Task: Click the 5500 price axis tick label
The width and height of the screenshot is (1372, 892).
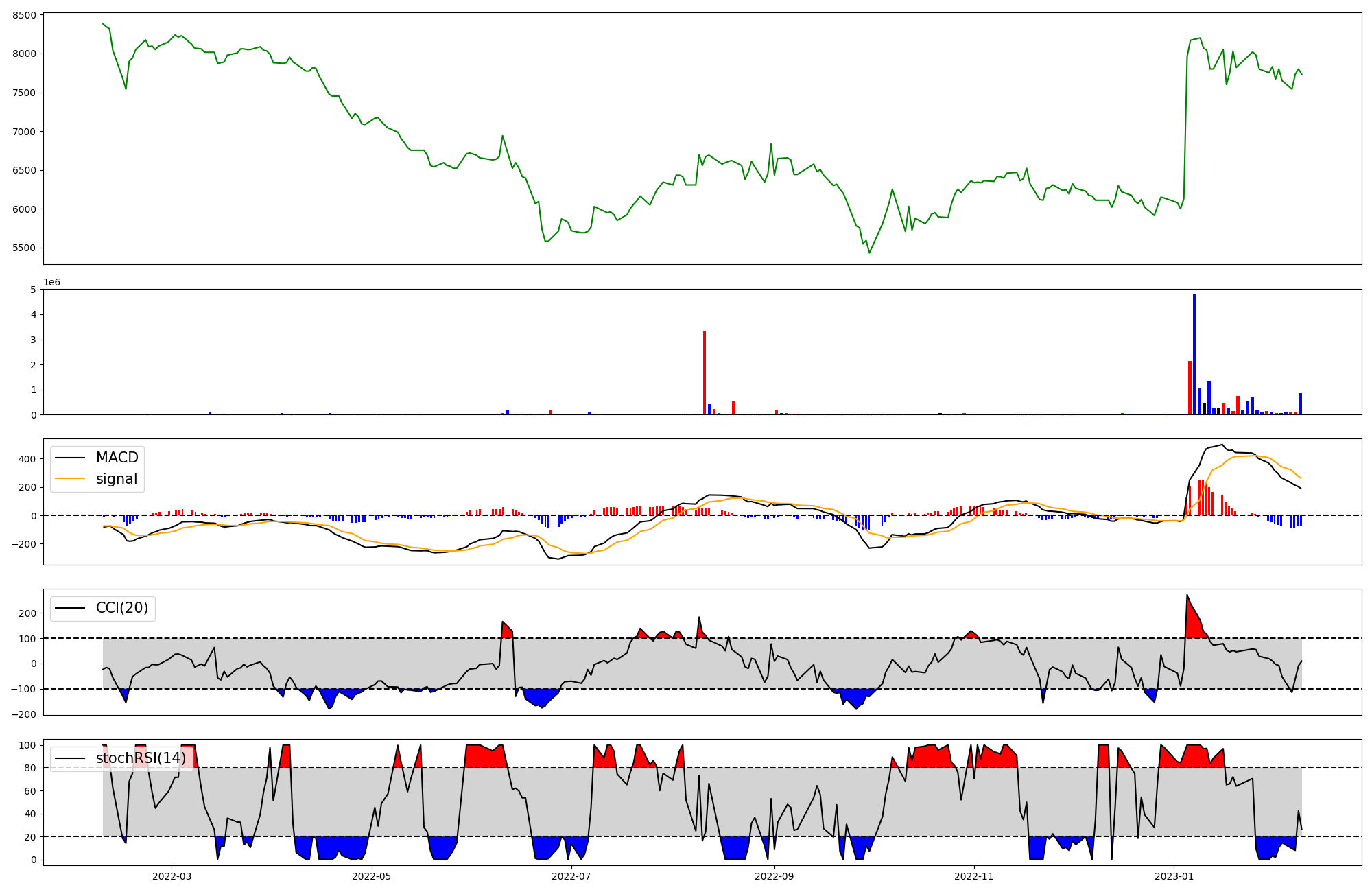Action: pos(25,248)
